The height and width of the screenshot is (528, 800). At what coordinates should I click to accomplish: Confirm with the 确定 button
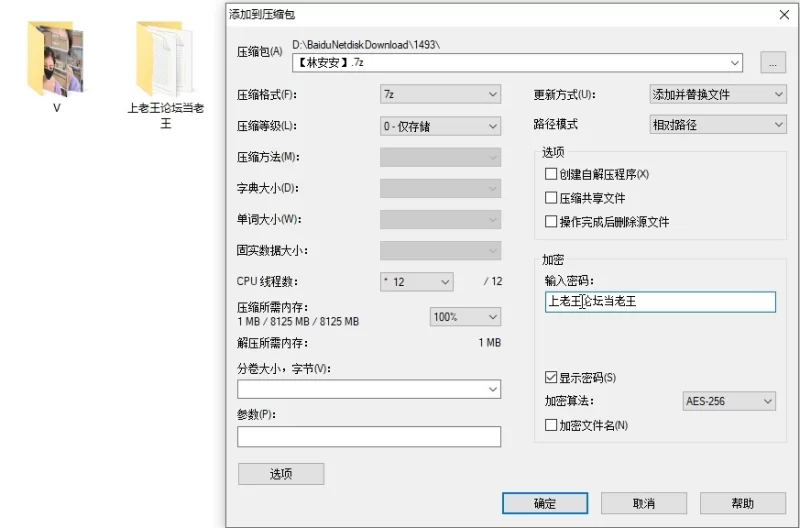click(x=545, y=504)
